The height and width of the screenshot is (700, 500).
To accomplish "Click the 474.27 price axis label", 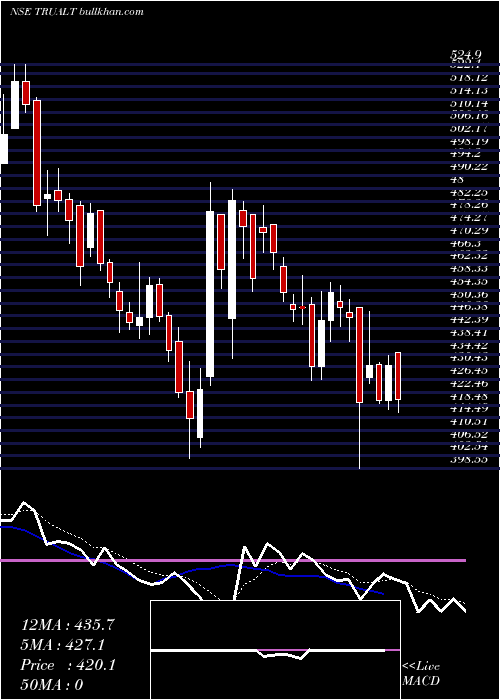I will point(469,217).
